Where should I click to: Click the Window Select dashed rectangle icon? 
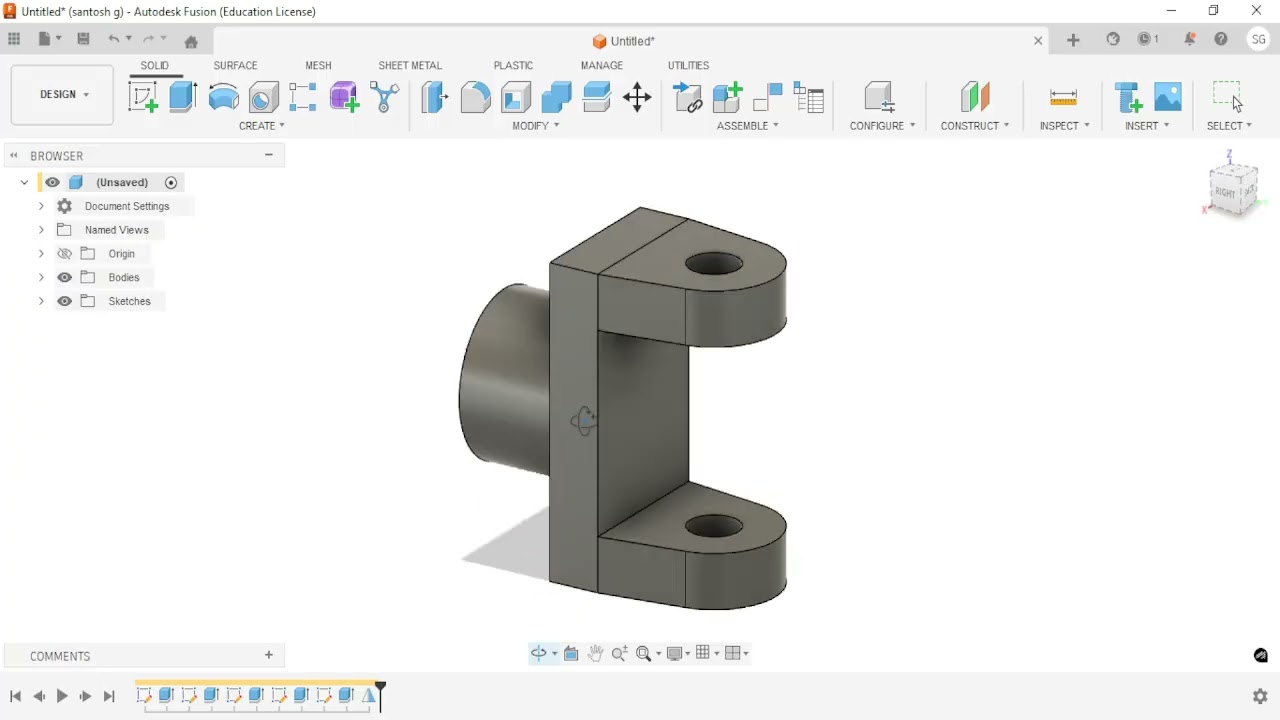coord(1227,95)
